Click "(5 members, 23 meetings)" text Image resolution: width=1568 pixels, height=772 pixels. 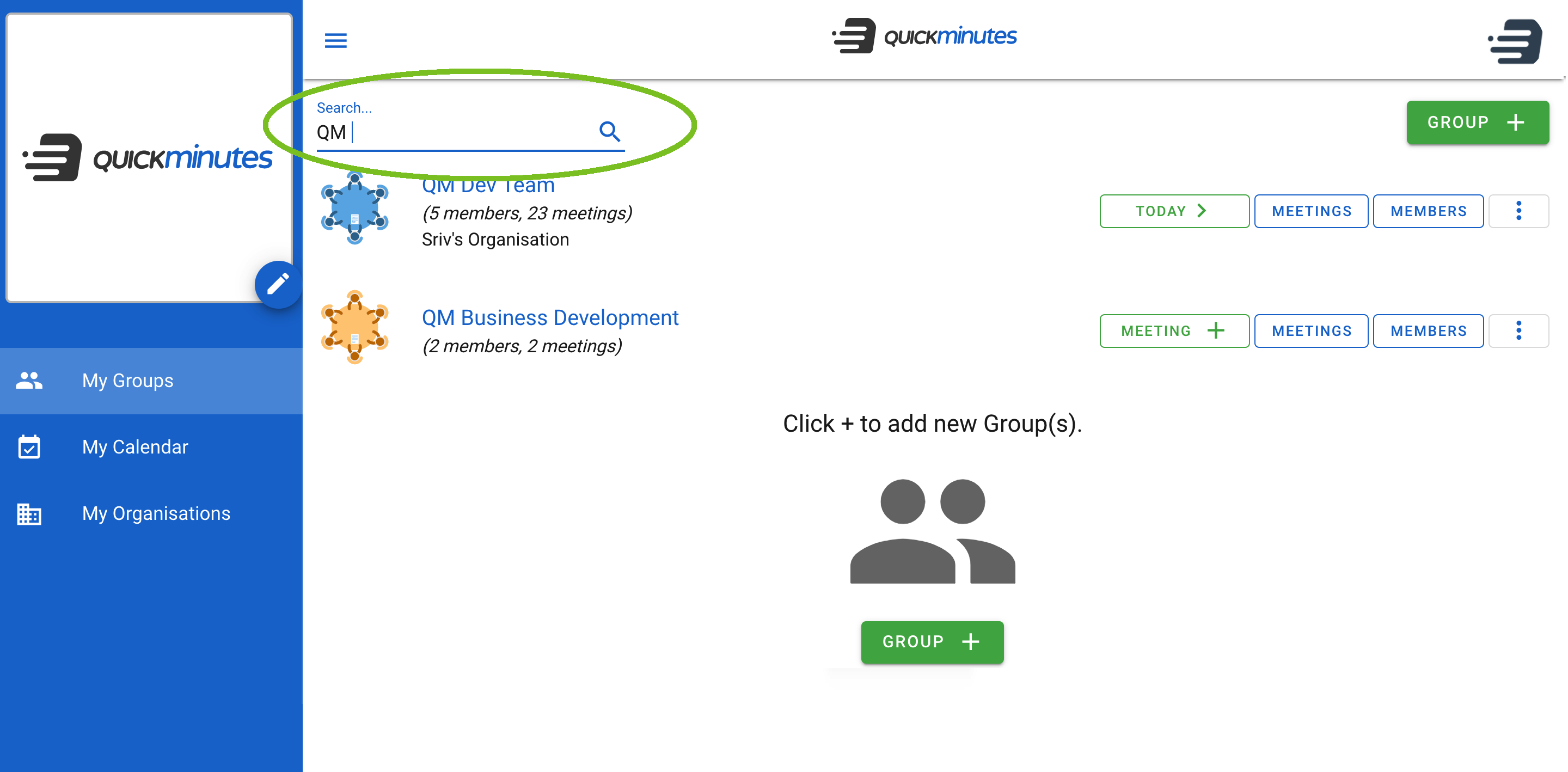[x=527, y=213]
